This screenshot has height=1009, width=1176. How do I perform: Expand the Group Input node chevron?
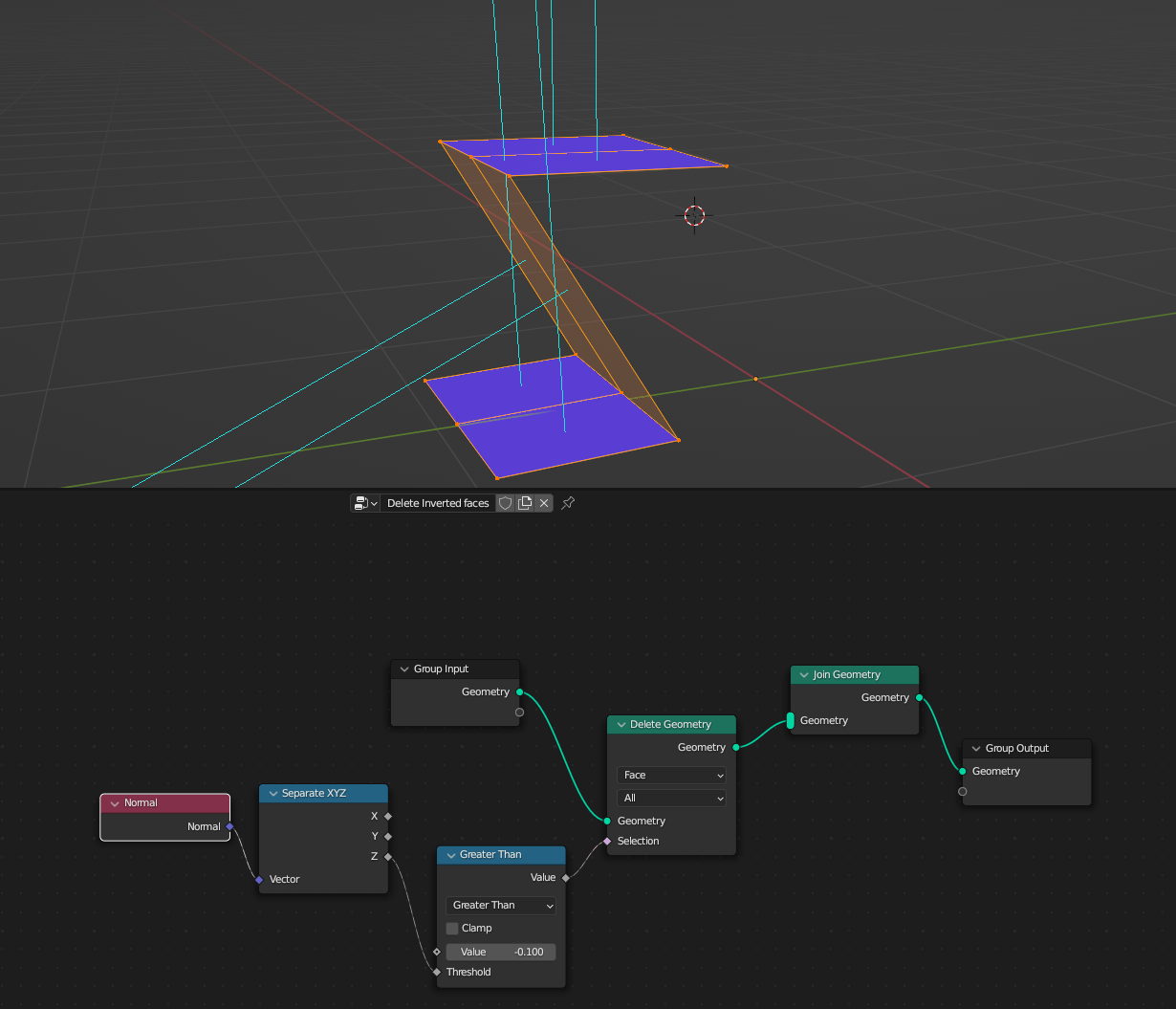(403, 669)
